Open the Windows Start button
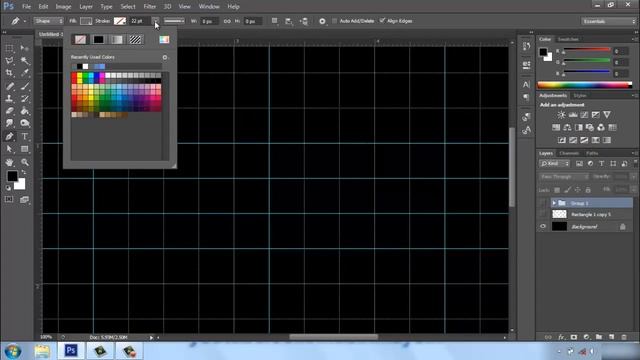Image resolution: width=640 pixels, height=360 pixels. (x=13, y=351)
